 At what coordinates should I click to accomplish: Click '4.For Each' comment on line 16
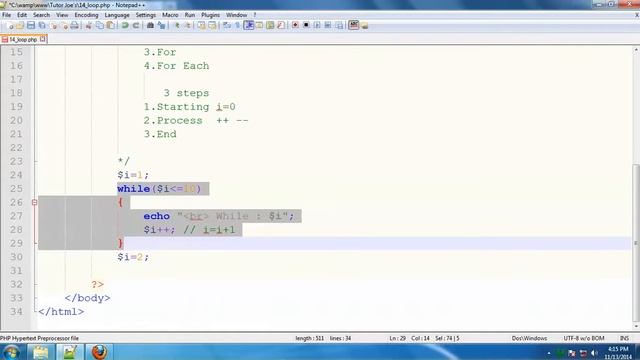(176, 66)
